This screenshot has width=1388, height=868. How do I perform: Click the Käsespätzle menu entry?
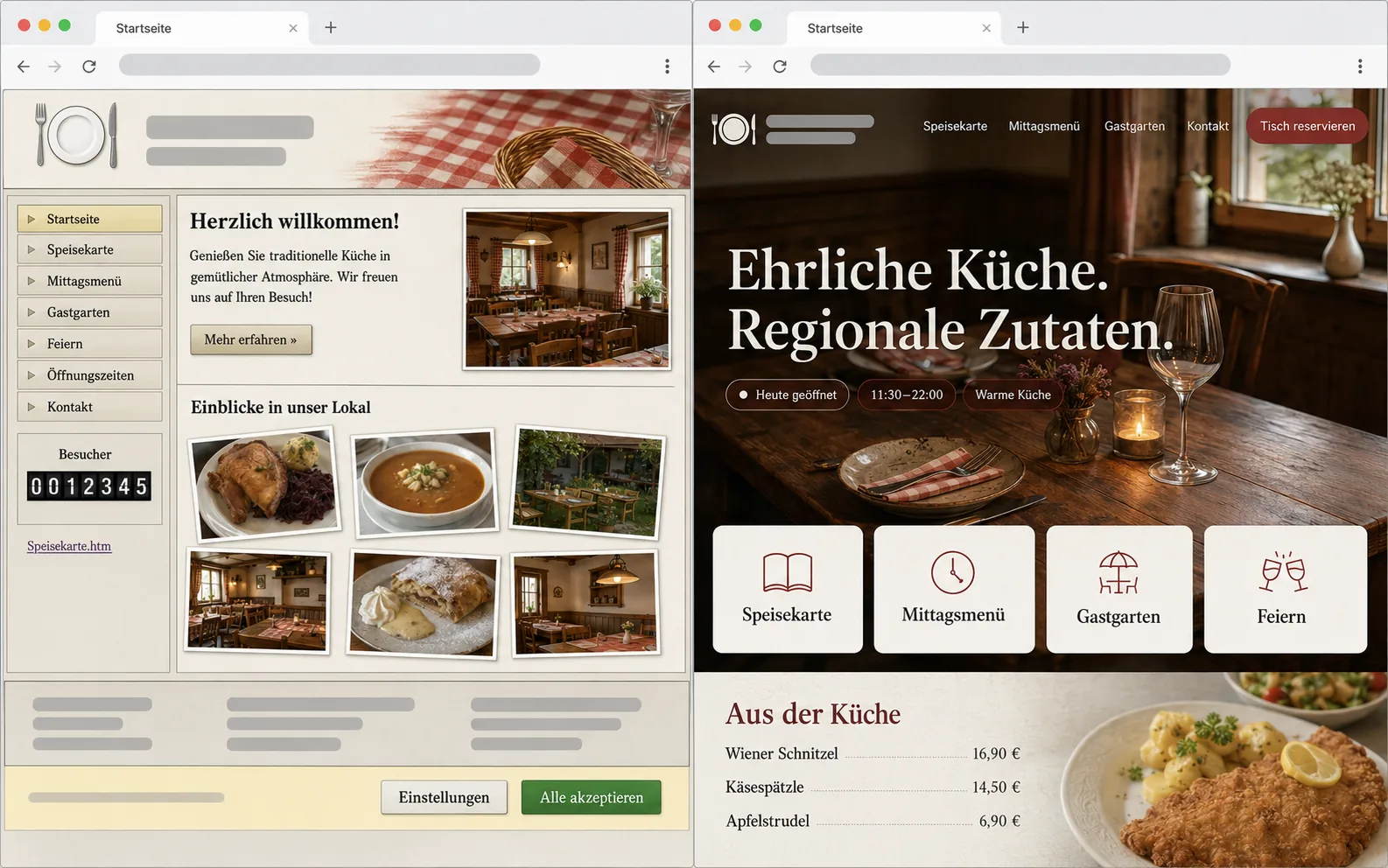873,787
